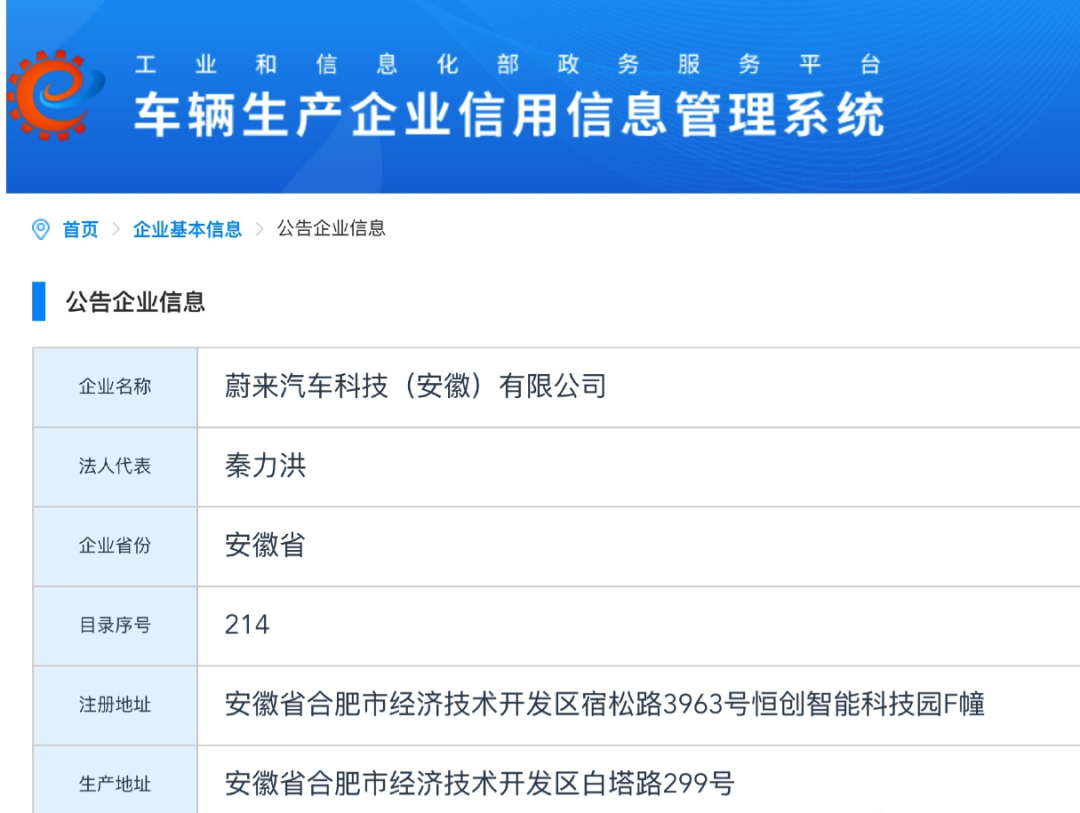Open the 首页 breadcrumb link
The image size is (1080, 813).
pyautogui.click(x=81, y=229)
